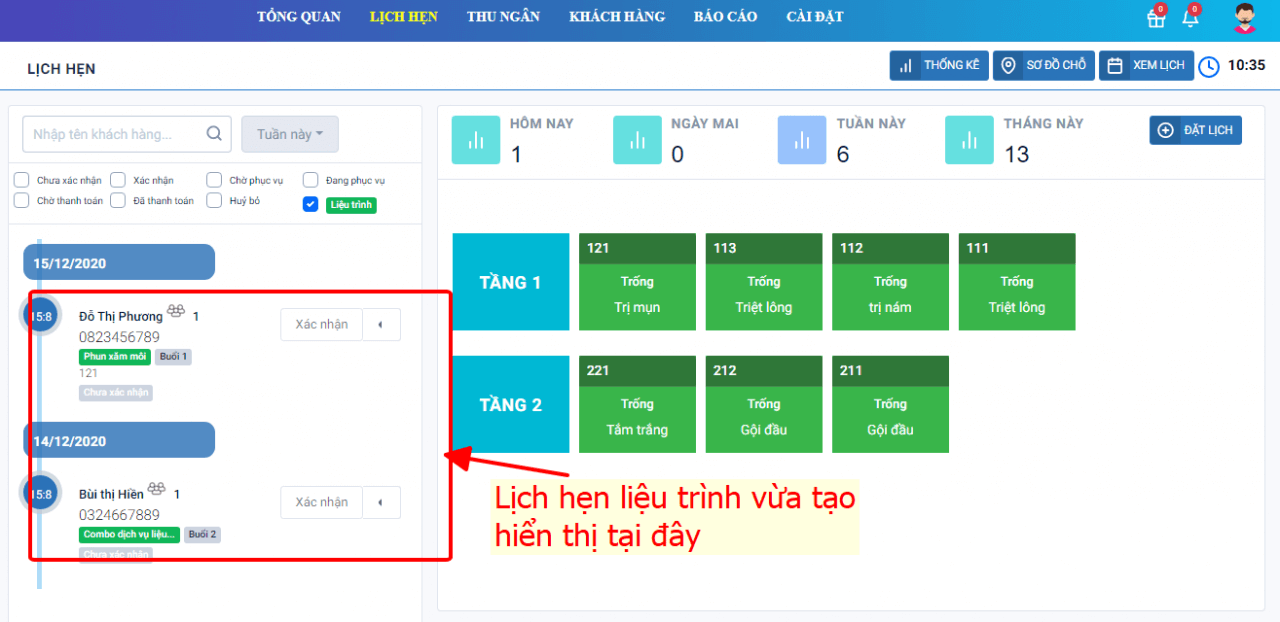Expand arrow next to Đỗ Thị Phương's Xác nhận

point(381,325)
